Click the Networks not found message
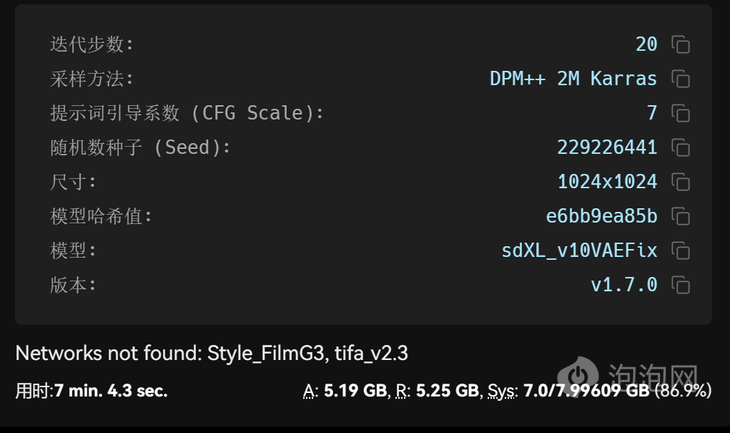 click(x=212, y=353)
